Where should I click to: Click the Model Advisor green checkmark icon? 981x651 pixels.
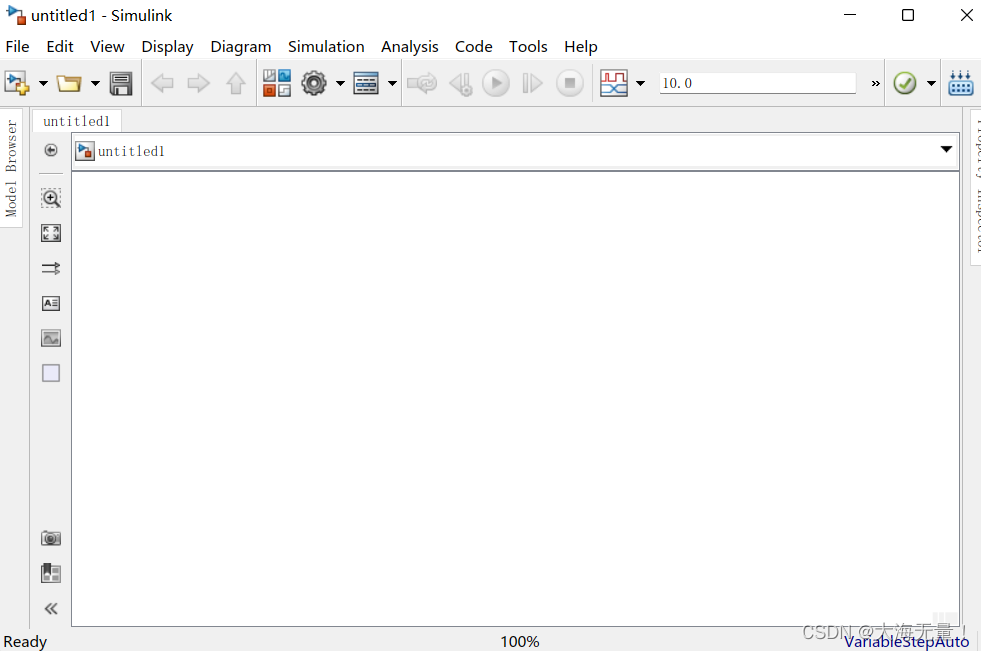tap(905, 83)
